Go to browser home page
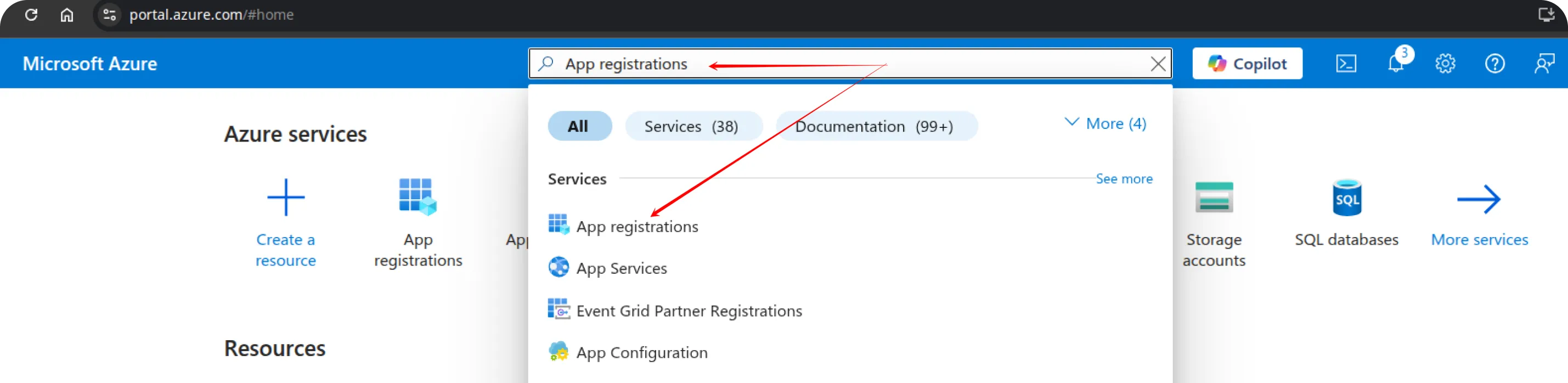Screen dimensions: 1568x383 (x=67, y=15)
